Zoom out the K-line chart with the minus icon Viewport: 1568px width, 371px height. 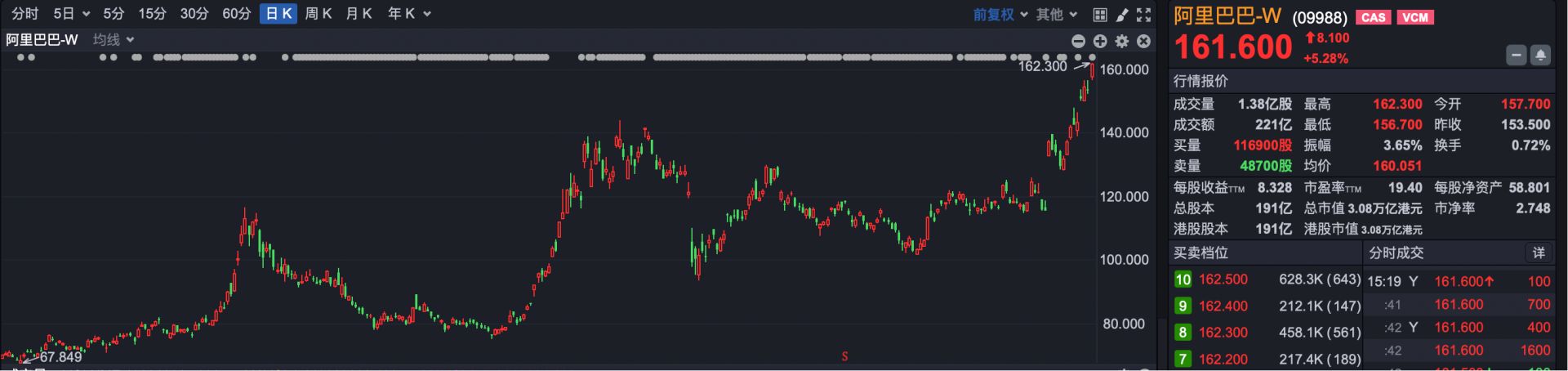pyautogui.click(x=1078, y=41)
